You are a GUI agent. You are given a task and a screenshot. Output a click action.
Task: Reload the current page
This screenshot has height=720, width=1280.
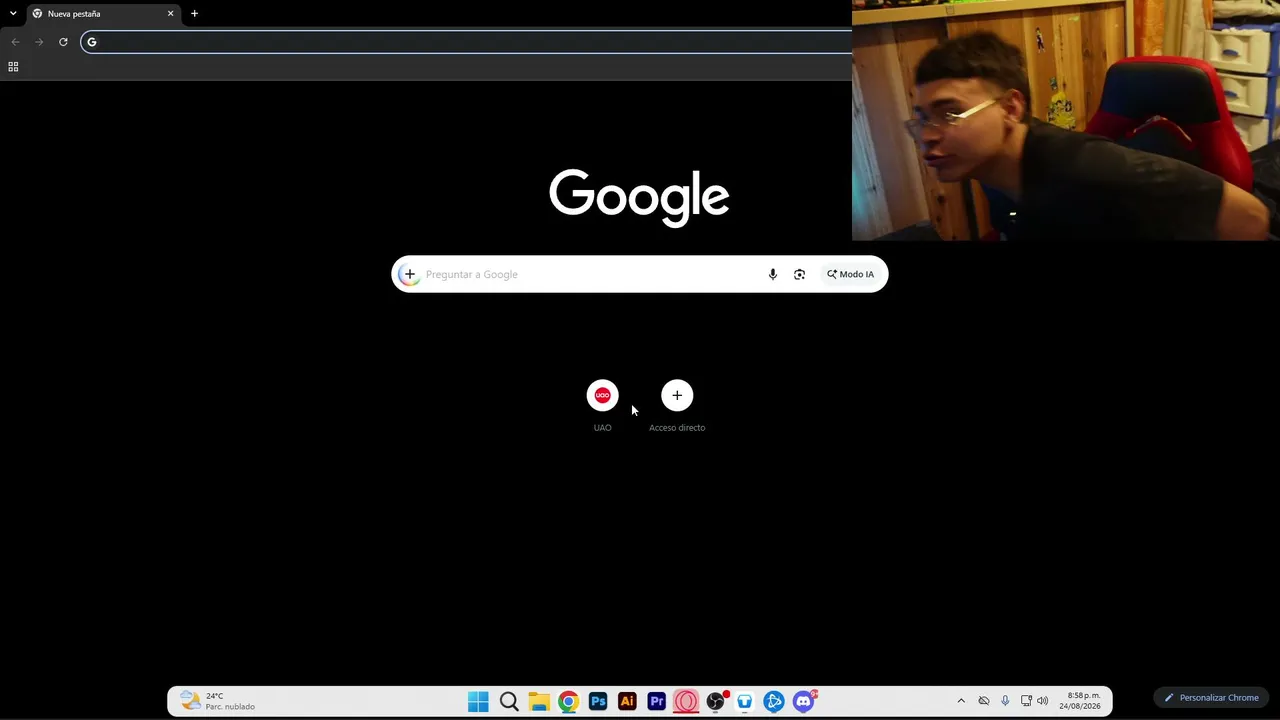[x=63, y=42]
